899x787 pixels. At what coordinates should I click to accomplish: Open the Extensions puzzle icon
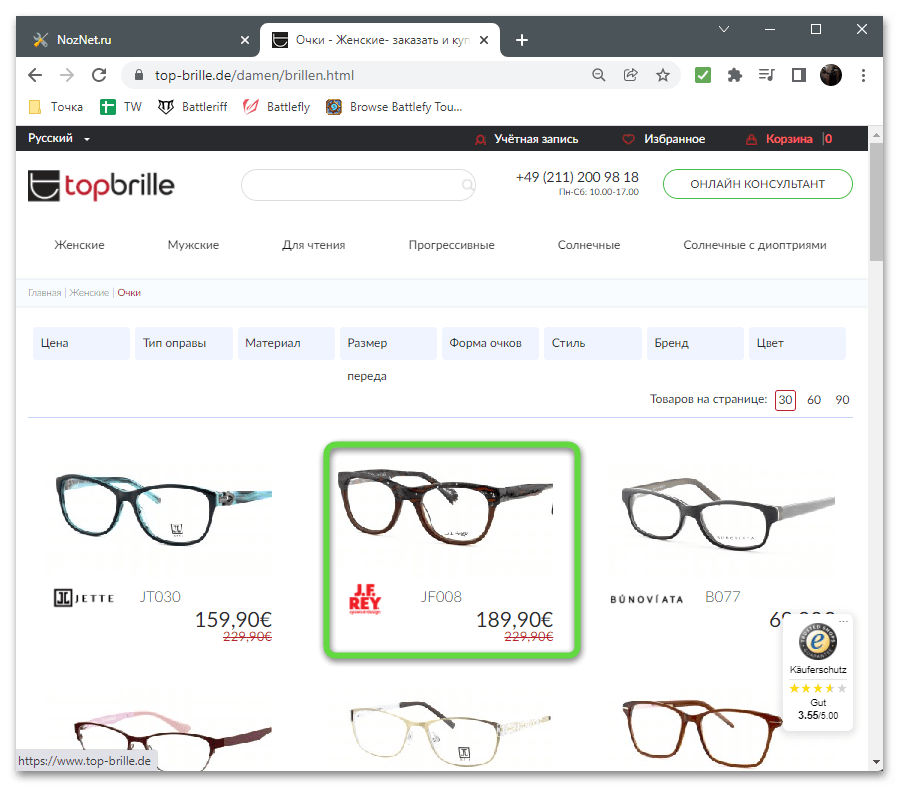coord(734,75)
